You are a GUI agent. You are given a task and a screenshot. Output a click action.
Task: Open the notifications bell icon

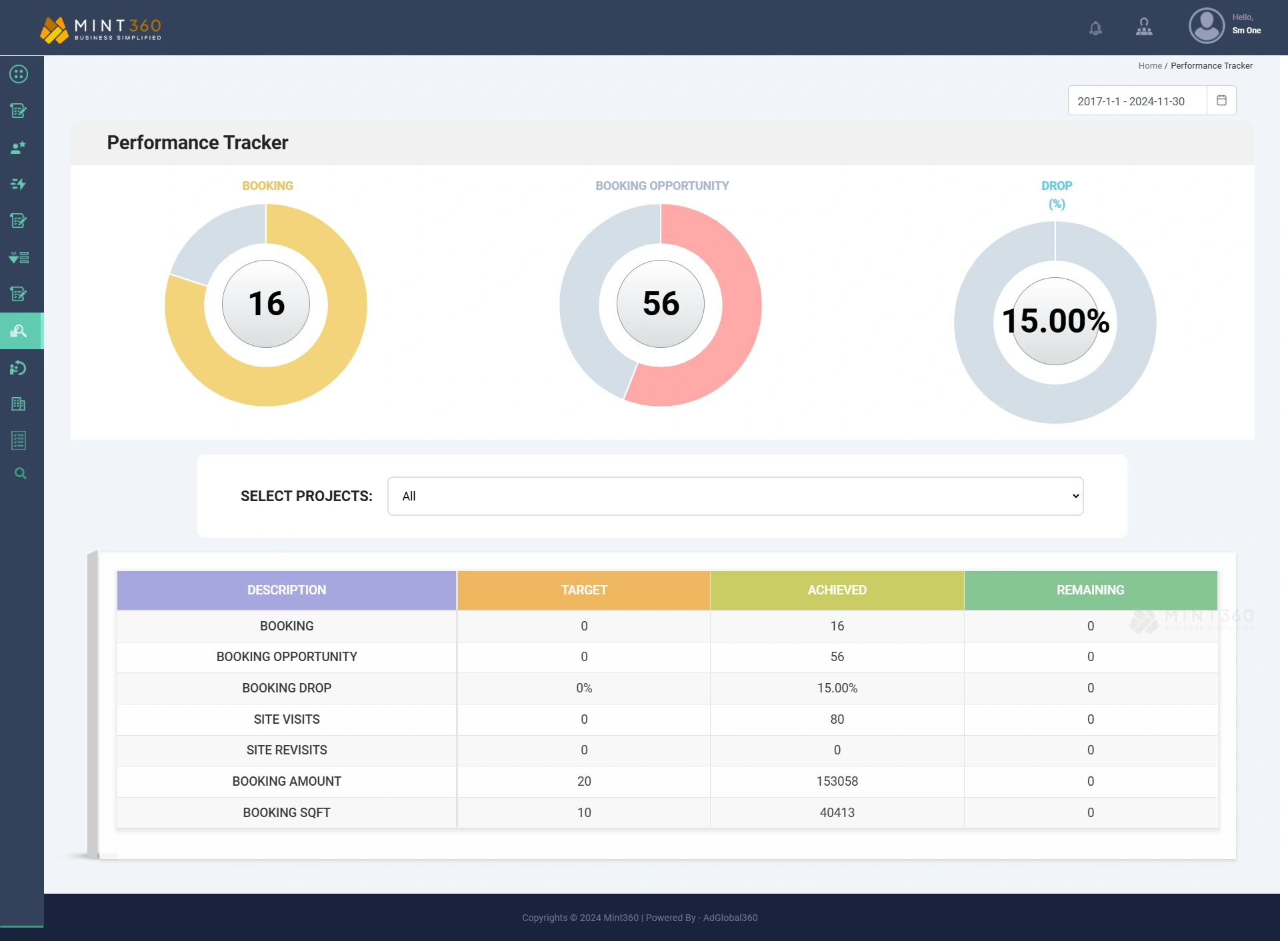pos(1095,28)
